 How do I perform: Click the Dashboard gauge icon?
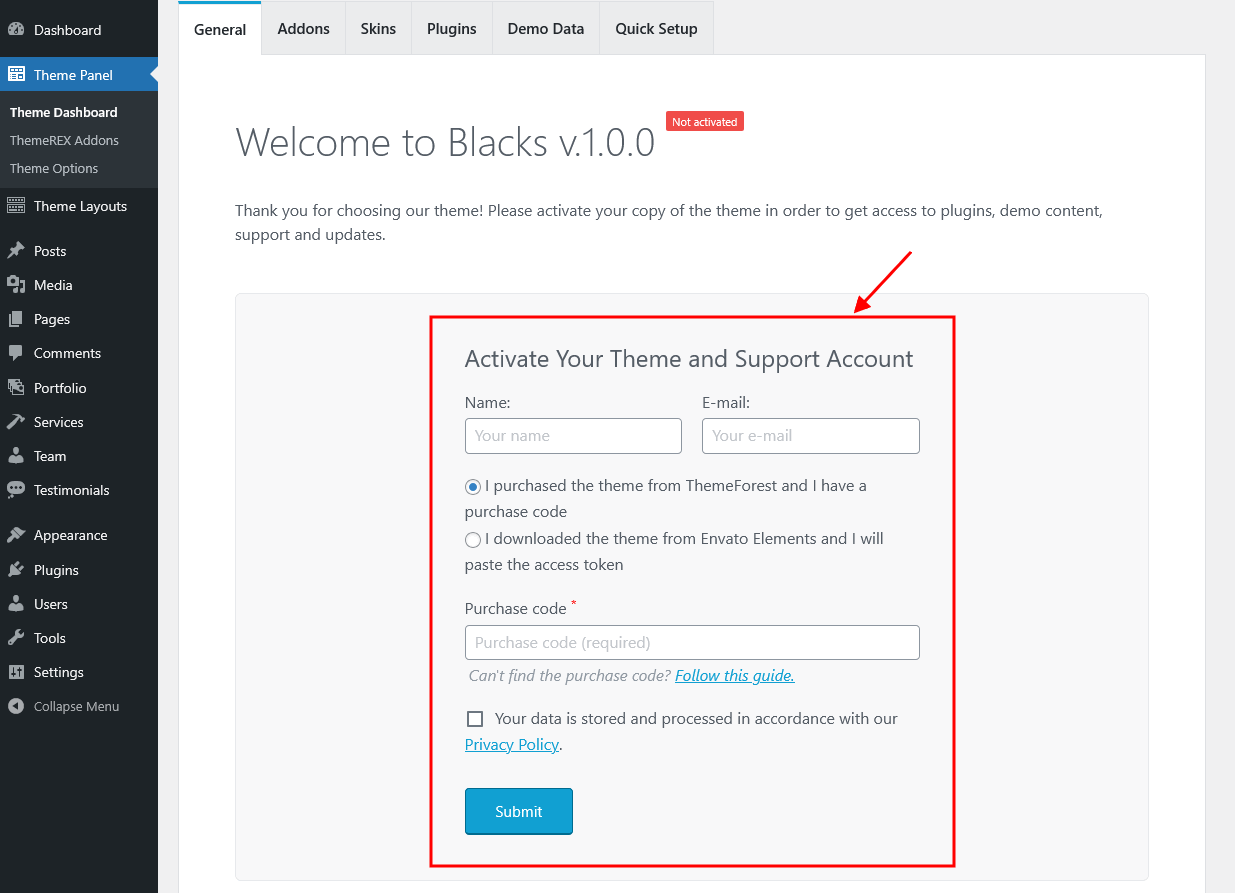tap(16, 30)
